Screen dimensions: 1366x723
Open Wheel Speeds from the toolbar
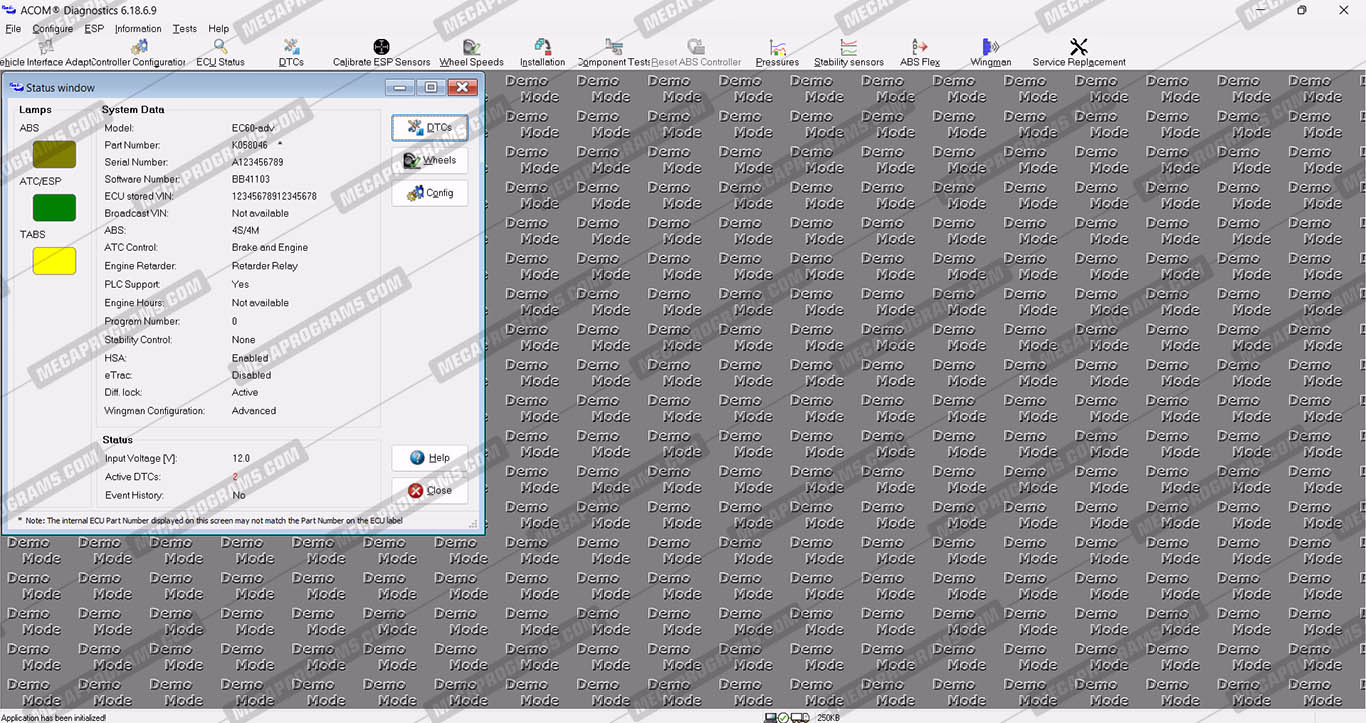click(471, 48)
